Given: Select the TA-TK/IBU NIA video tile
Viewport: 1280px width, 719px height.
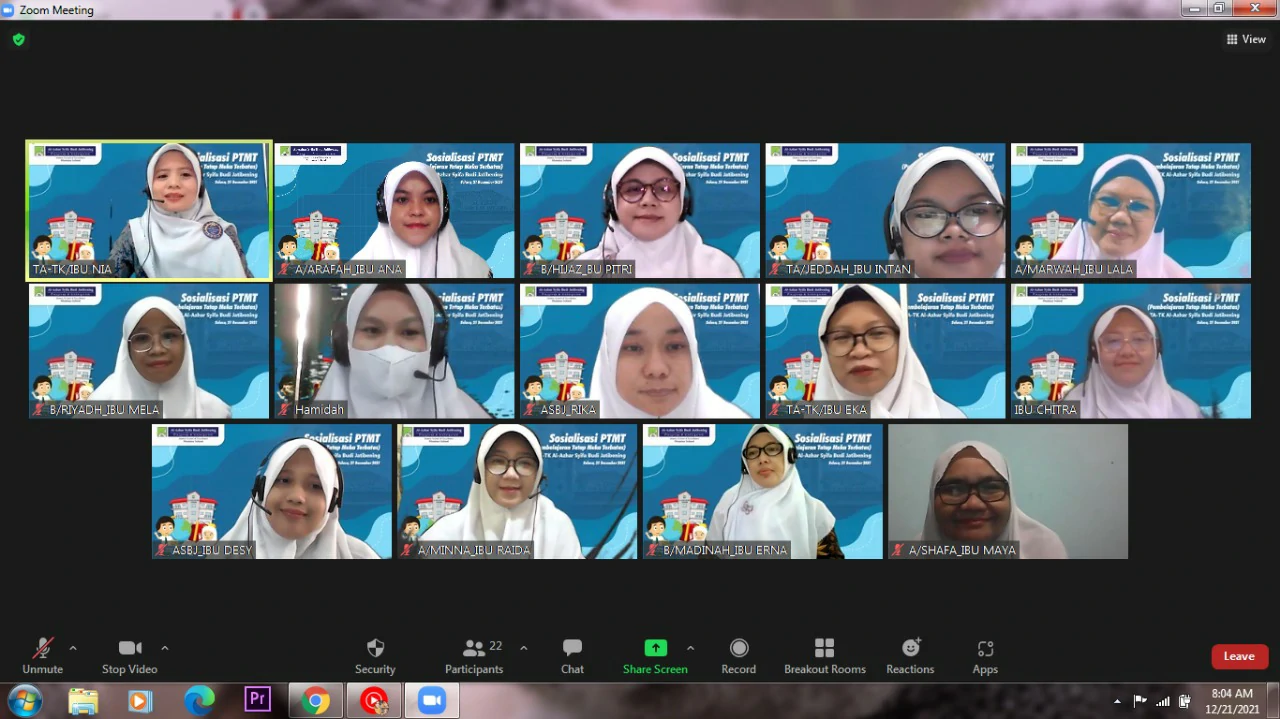Looking at the screenshot, I should click(x=149, y=210).
